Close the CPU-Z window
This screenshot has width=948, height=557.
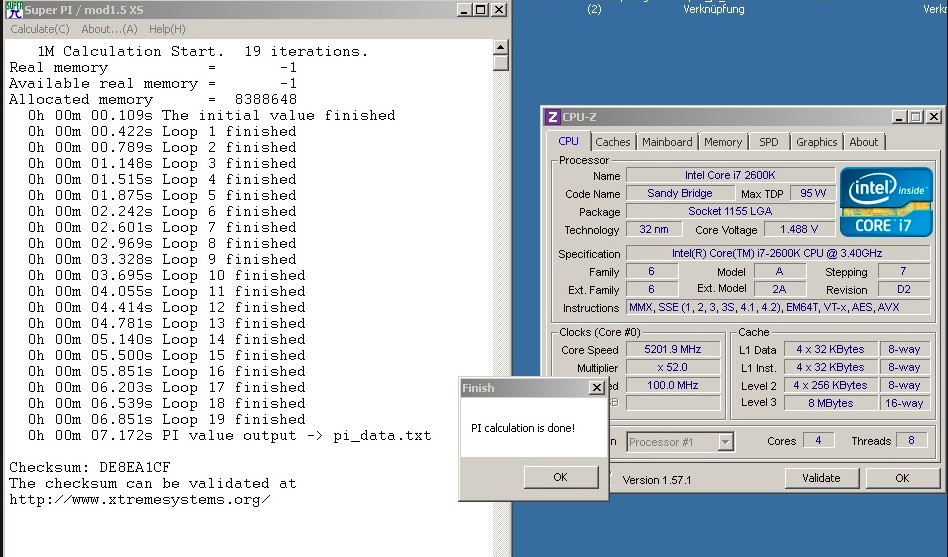pos(934,117)
